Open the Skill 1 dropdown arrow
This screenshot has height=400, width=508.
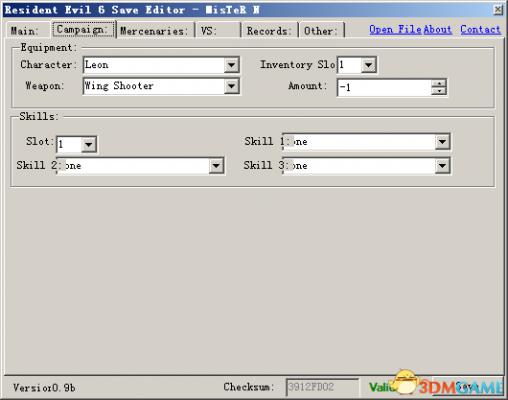pos(442,142)
